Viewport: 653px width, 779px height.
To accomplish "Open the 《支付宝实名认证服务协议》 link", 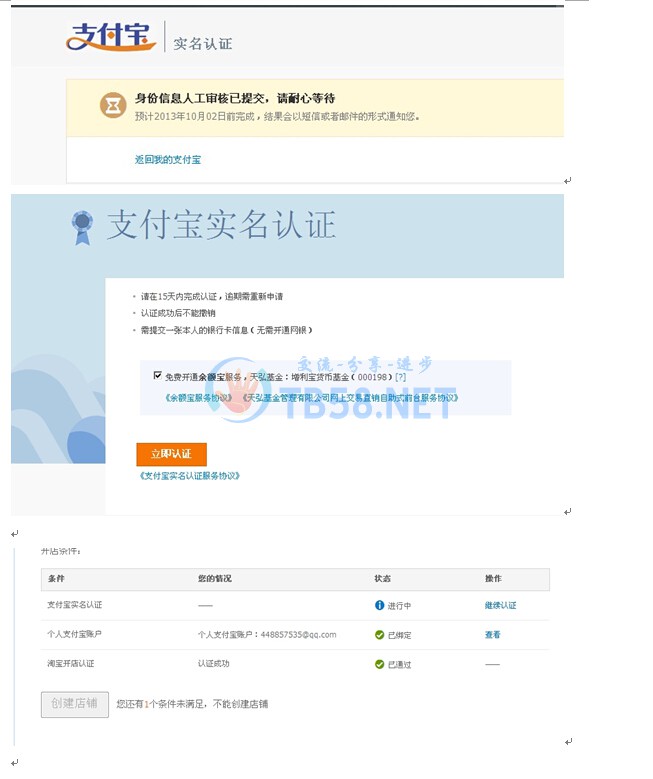I will [189, 476].
